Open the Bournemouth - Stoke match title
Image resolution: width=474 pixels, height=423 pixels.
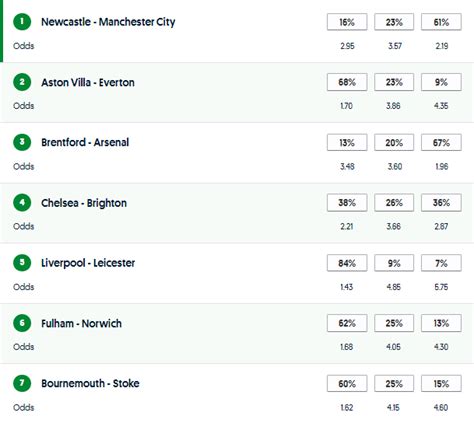pyautogui.click(x=90, y=383)
